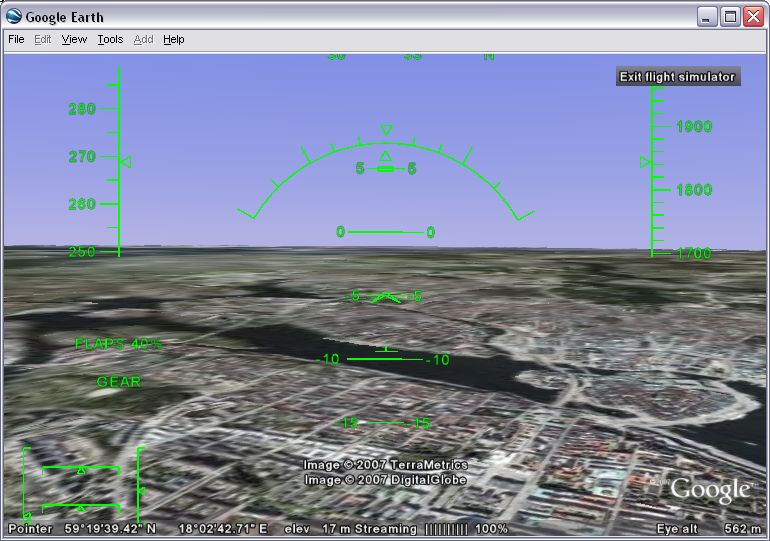Screen dimensions: 770x541
Task: Click the rudder position marker in control box
Action: coord(81,508)
